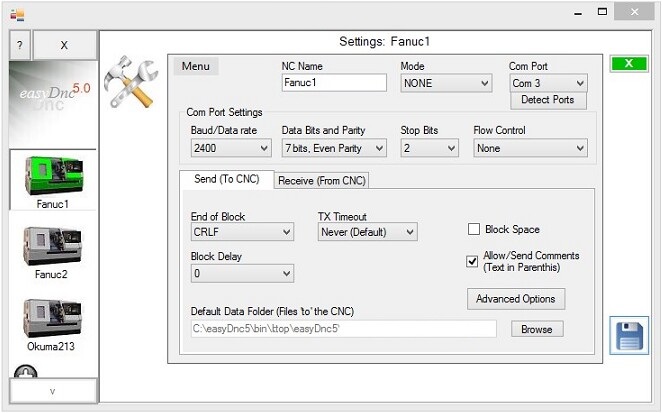
Task: Click the Advanced Options button
Action: (x=516, y=299)
